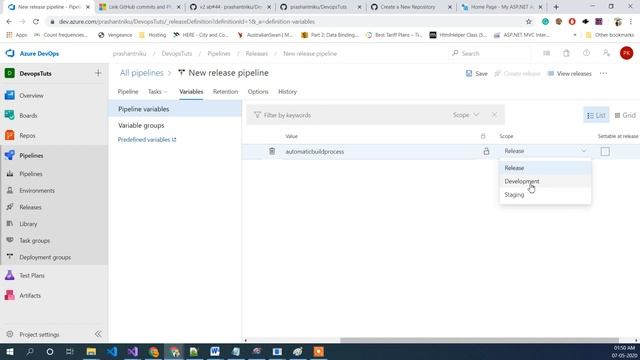640x360 pixels.
Task: Open a new browser tab
Action: pyautogui.click(x=556, y=7)
